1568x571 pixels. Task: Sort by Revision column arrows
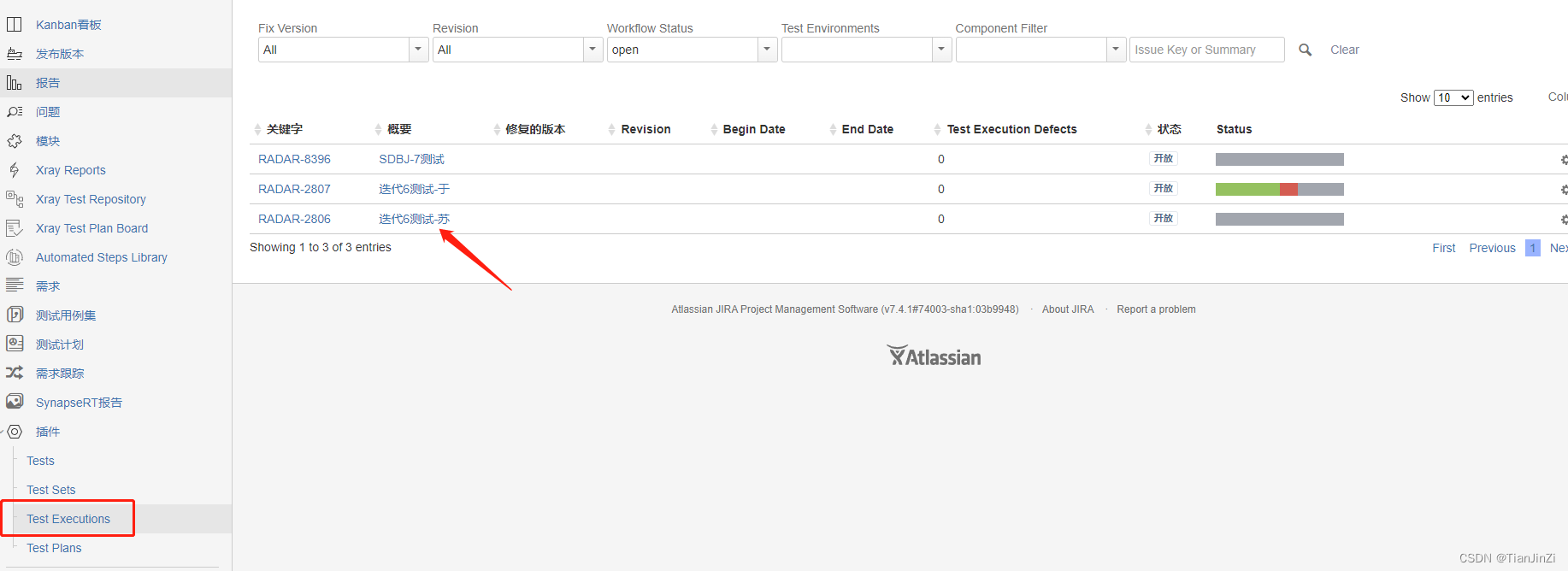(x=611, y=129)
